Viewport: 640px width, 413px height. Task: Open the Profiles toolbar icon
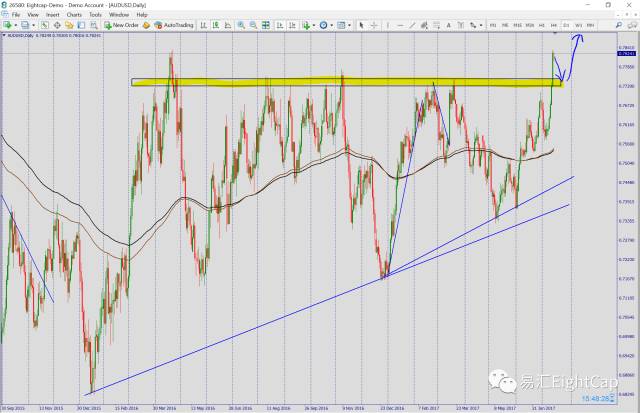tap(25, 25)
